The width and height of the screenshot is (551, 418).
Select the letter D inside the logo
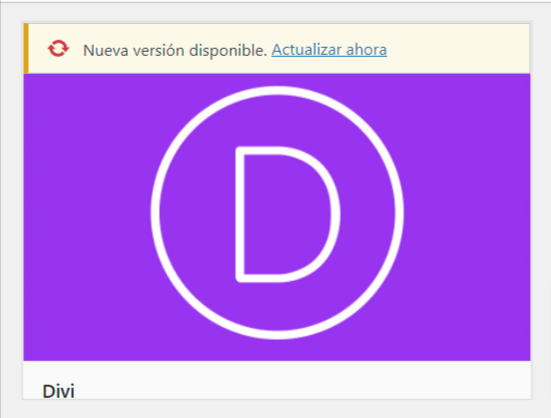point(287,214)
